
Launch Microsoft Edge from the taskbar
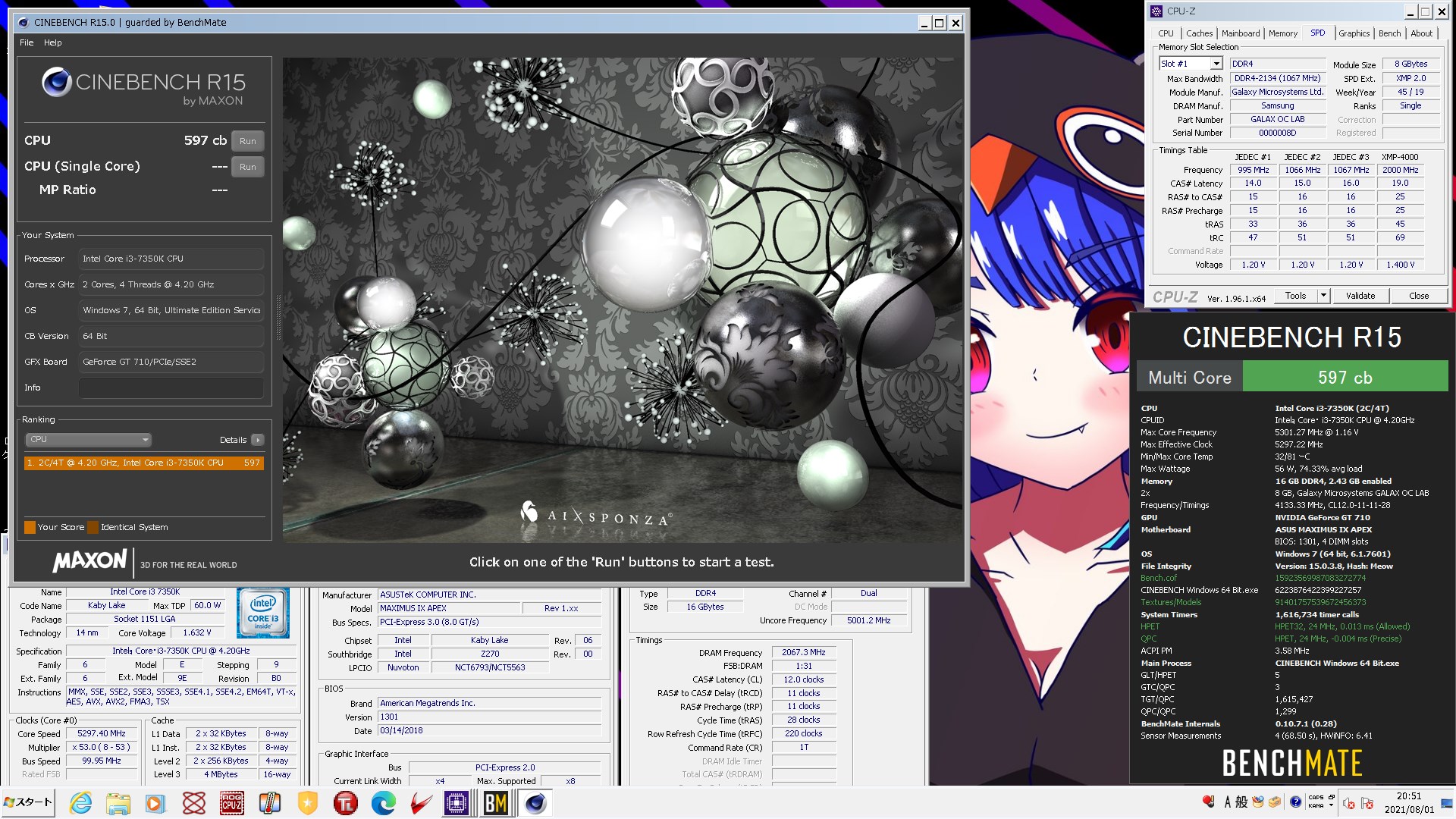(x=384, y=803)
